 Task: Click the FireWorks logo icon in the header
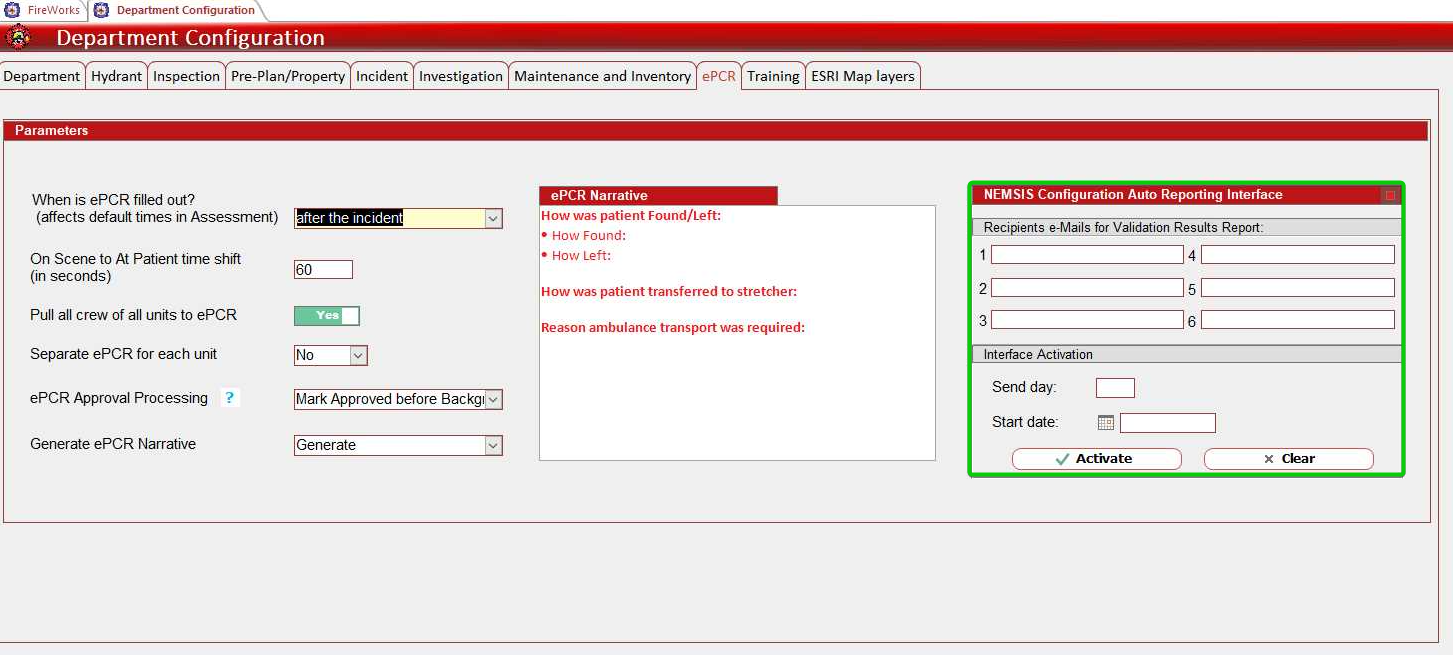[x=20, y=37]
